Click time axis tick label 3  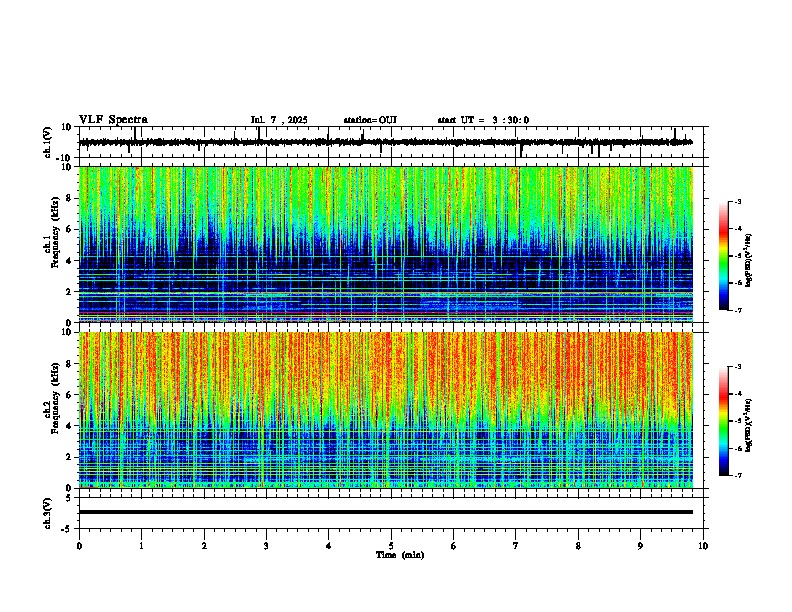(x=266, y=546)
